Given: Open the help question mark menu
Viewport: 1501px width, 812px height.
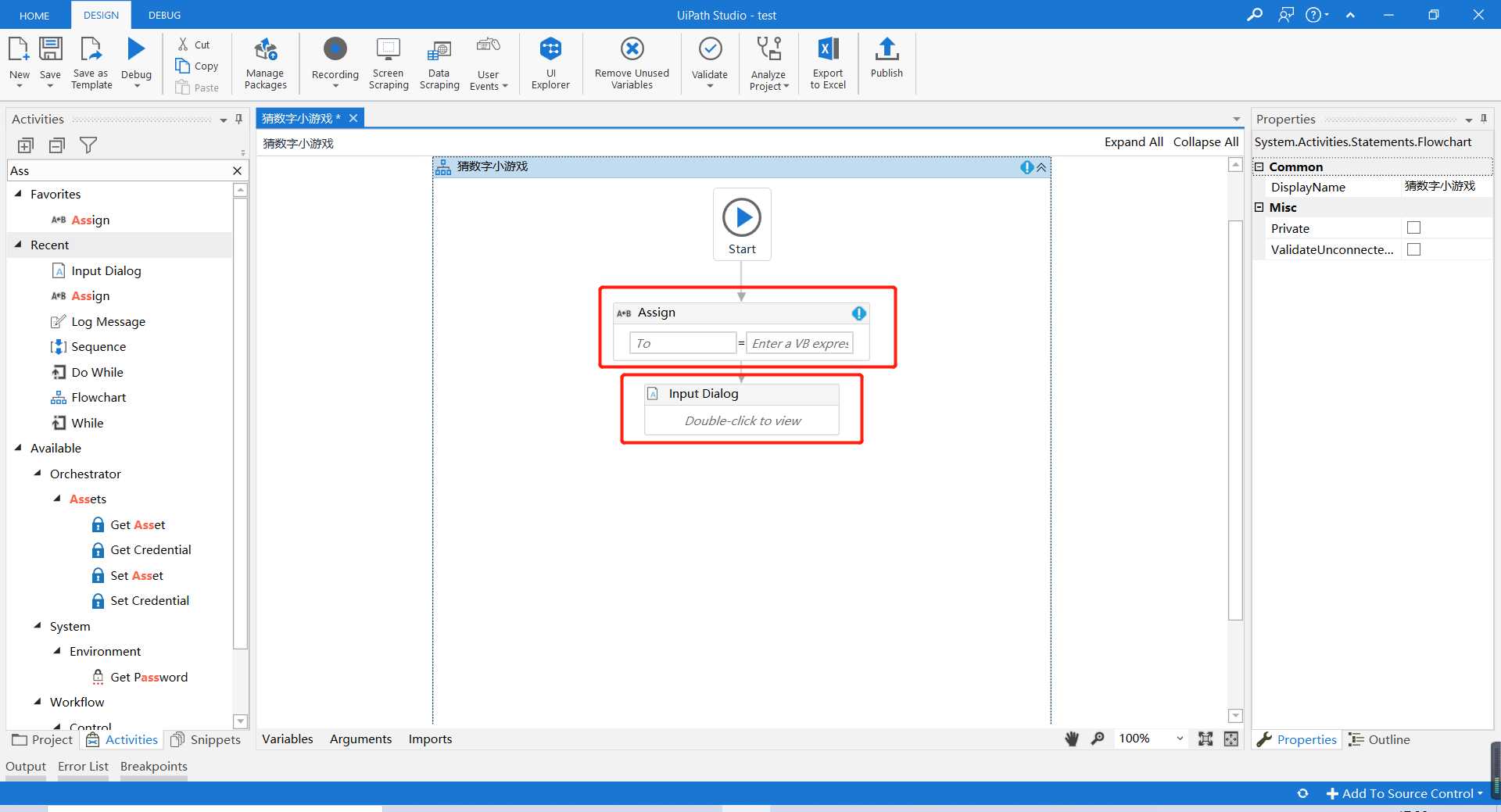Looking at the screenshot, I should [1317, 15].
